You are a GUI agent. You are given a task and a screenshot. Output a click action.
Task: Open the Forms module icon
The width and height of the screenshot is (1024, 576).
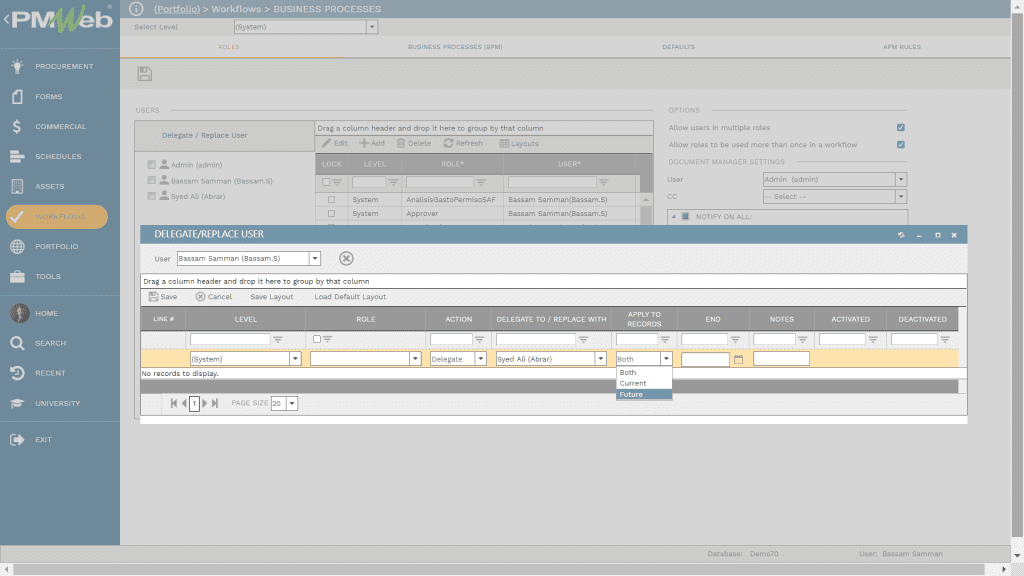click(18, 97)
